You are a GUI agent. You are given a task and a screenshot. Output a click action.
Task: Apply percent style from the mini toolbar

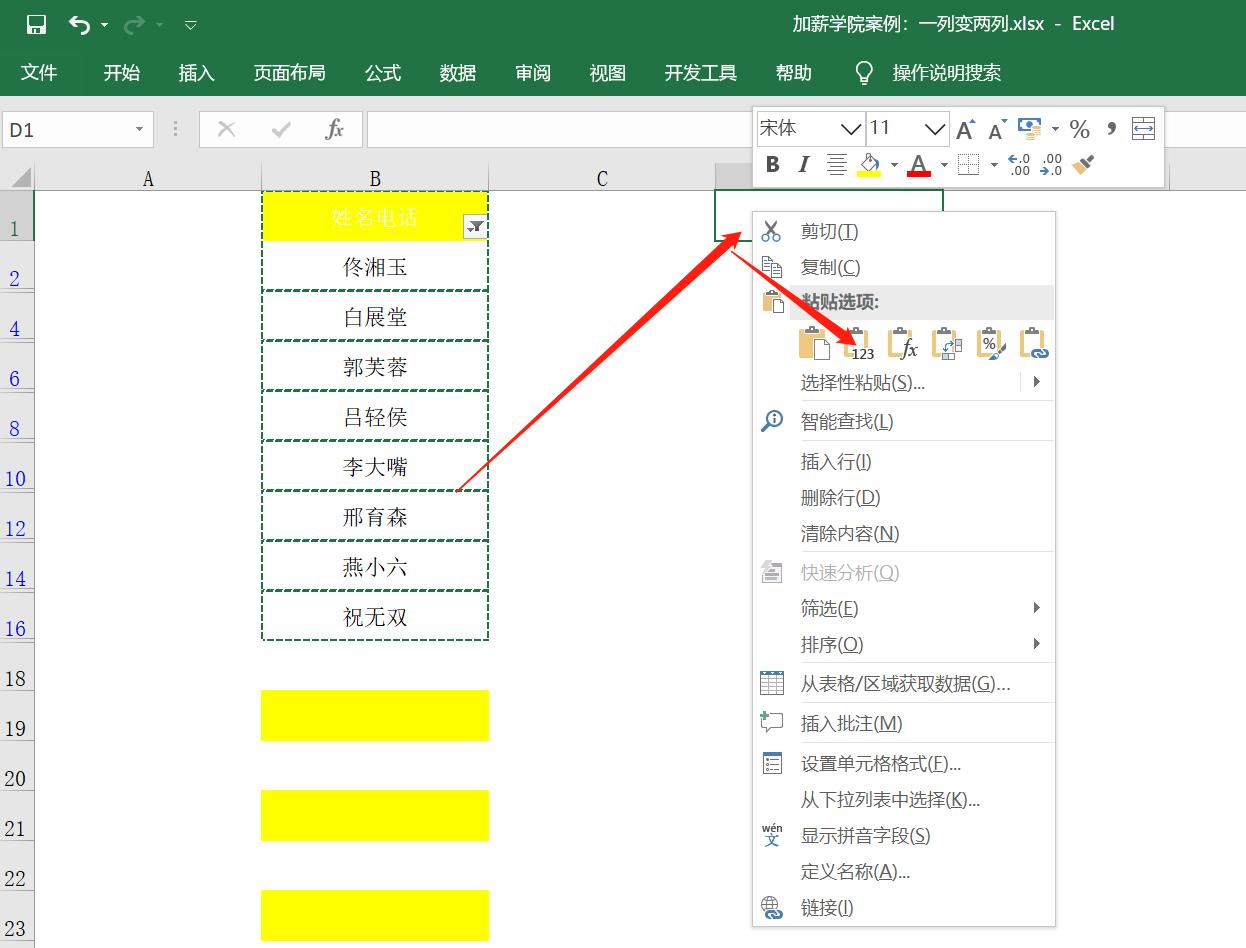[1079, 129]
